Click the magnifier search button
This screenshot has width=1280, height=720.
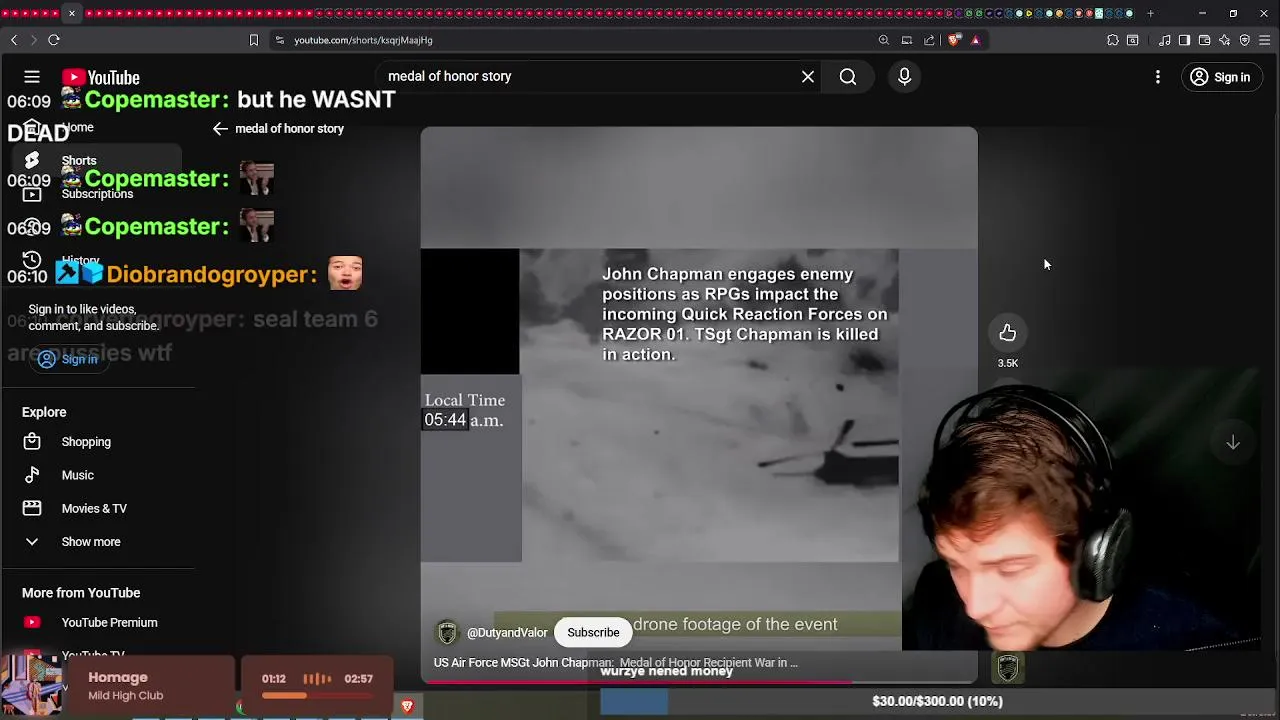(x=848, y=77)
